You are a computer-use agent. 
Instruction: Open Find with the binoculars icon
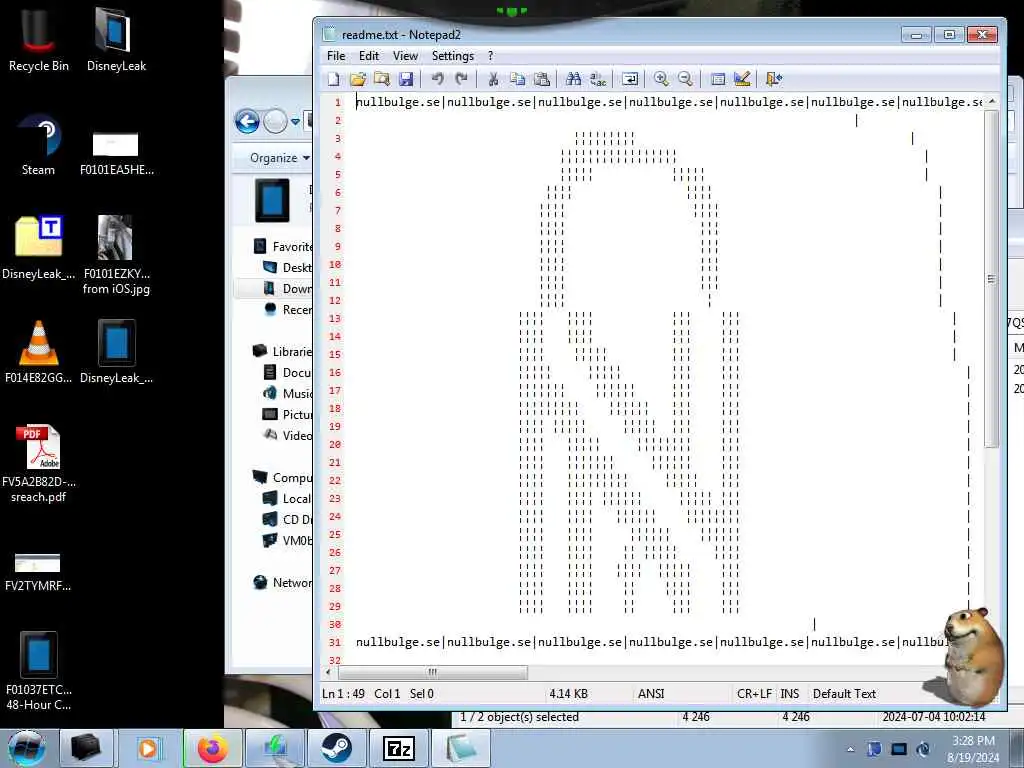click(x=573, y=80)
